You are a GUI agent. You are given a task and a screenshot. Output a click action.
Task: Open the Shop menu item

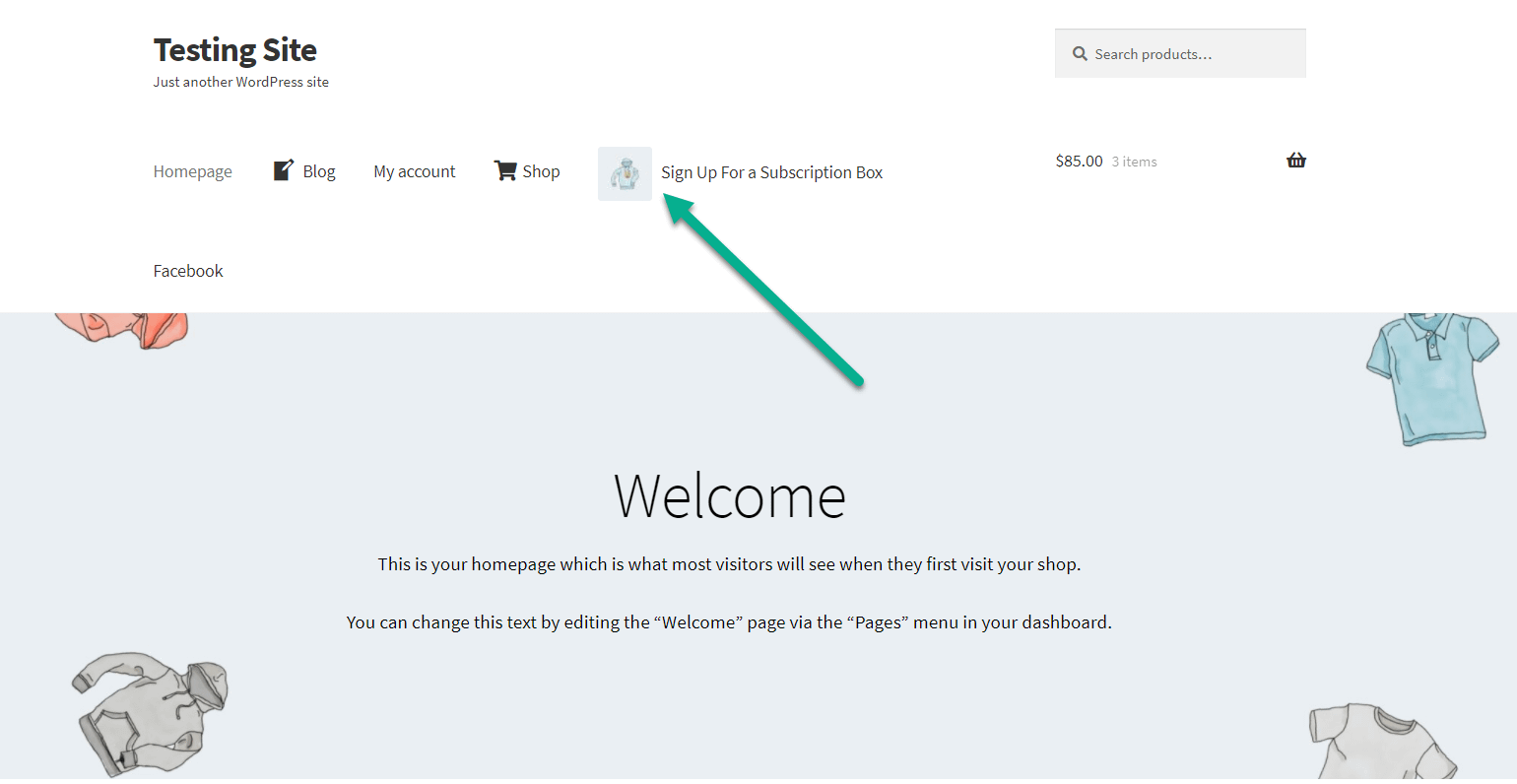pos(543,170)
